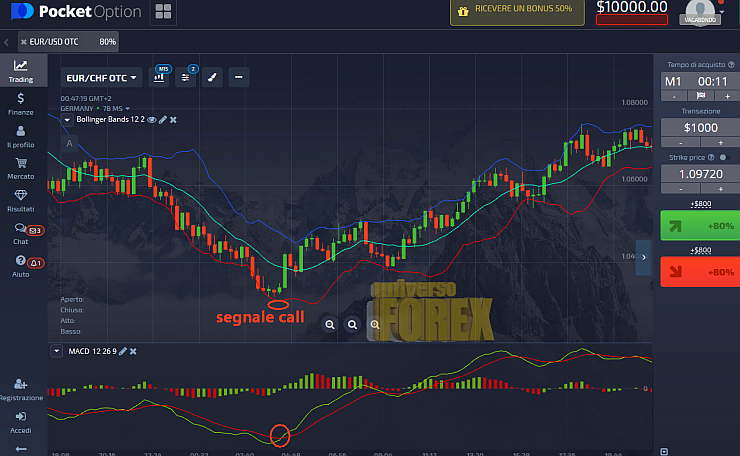Close the EUR/USD OTC tab
The height and width of the screenshot is (456, 740).
point(24,42)
